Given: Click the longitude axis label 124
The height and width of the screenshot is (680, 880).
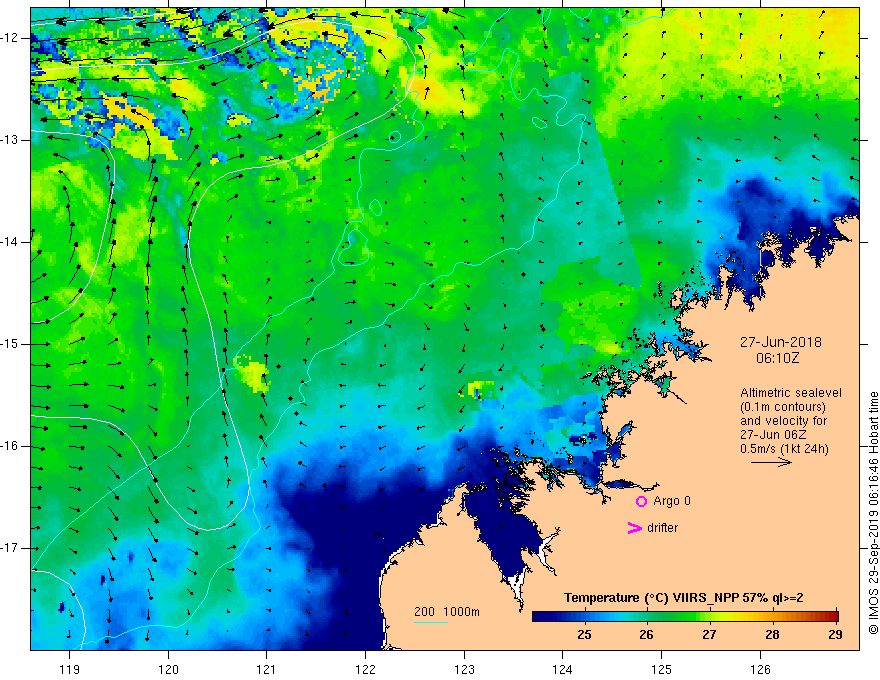Looking at the screenshot, I should [x=563, y=669].
